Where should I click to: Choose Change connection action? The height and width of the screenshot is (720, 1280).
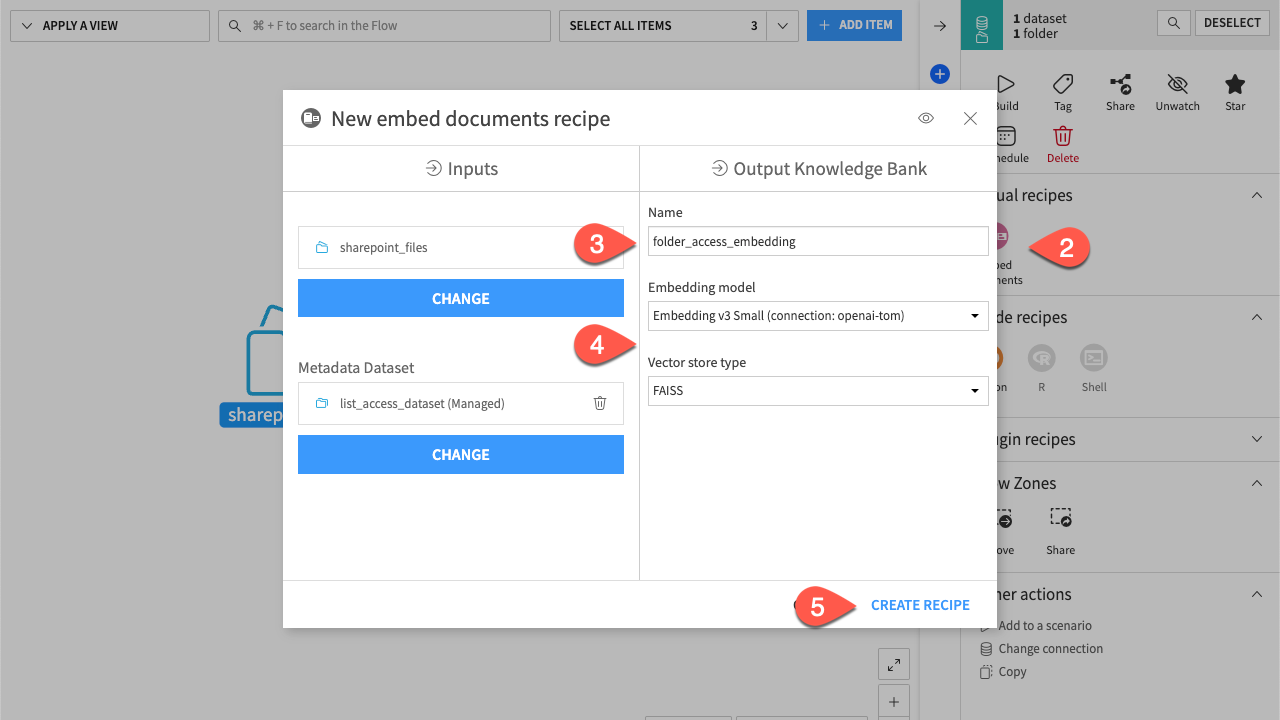(1050, 648)
